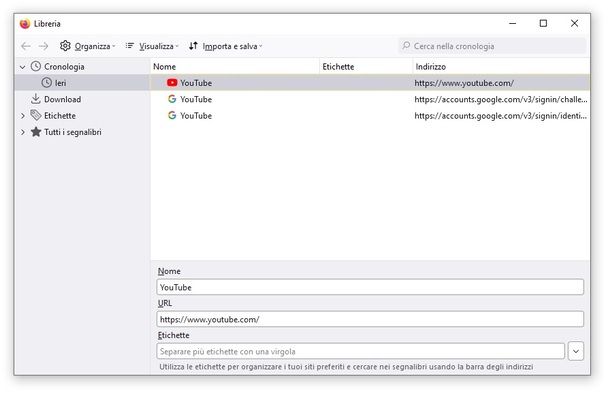
Task: Collapse the Cronologia tree node
Action: click(x=23, y=67)
